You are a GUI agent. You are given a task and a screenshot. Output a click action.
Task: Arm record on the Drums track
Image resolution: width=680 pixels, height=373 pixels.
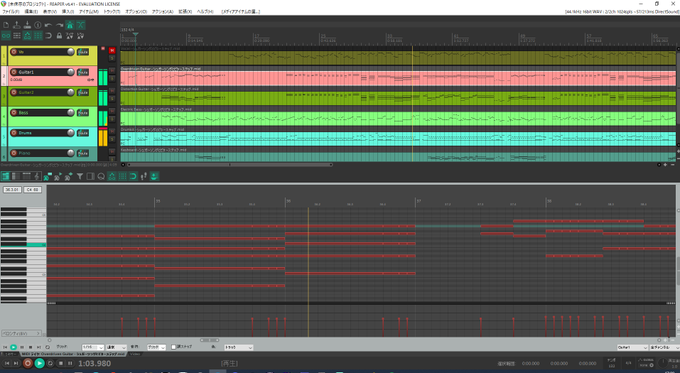pyautogui.click(x=14, y=133)
